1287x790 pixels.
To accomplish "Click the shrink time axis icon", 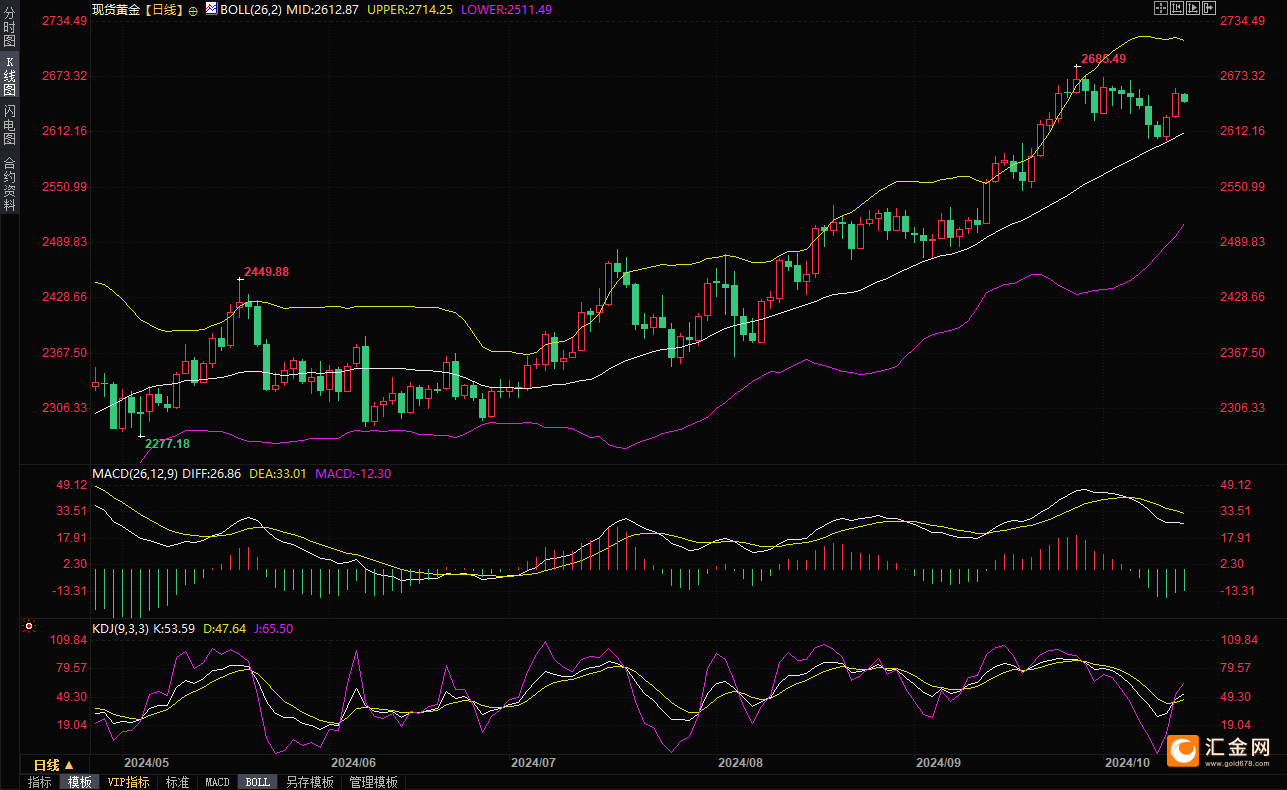I will point(1177,8).
